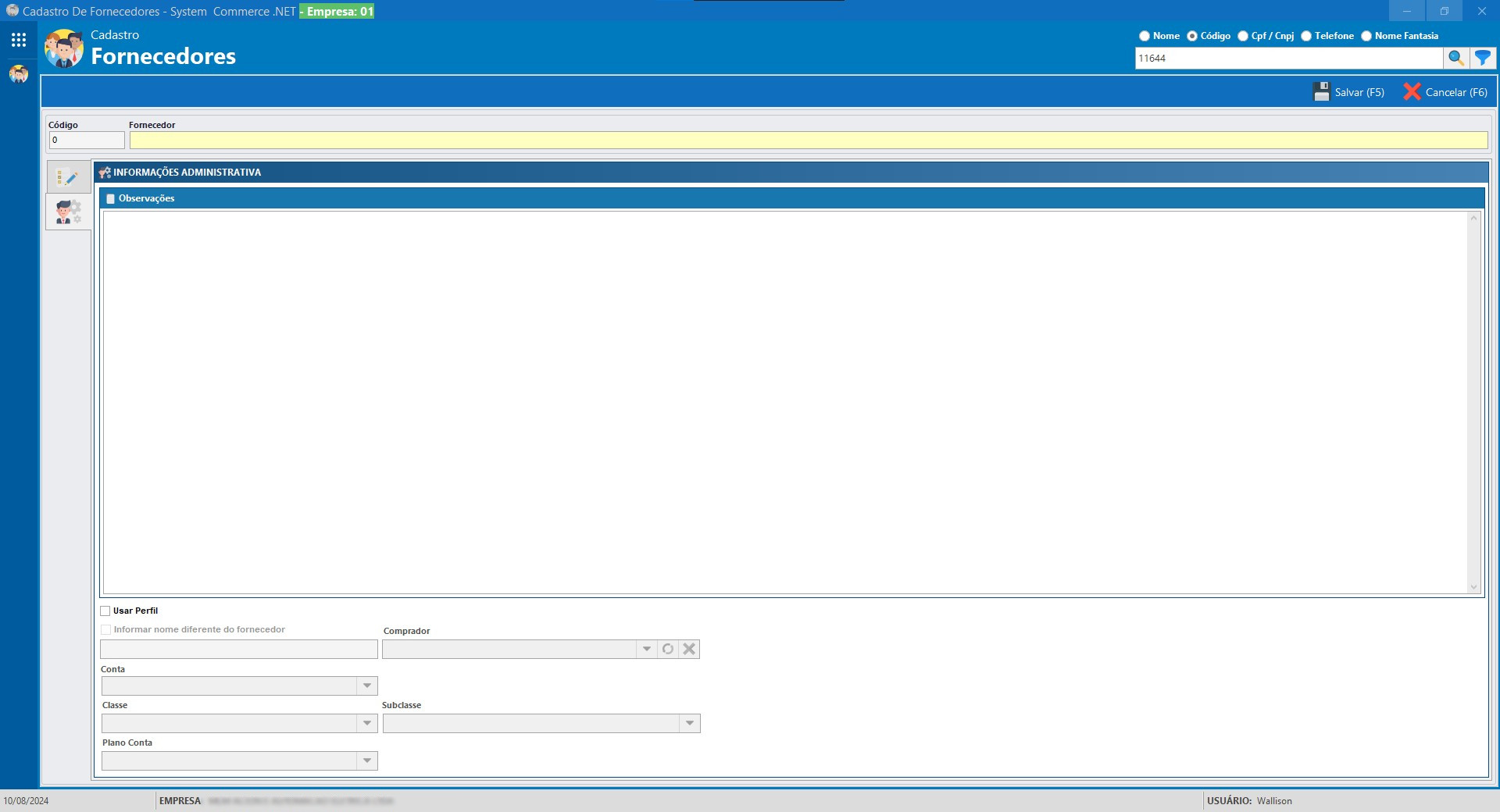Screen dimensions: 1500x812
Task: Choose Telefone as search criterion
Action: coord(1306,36)
